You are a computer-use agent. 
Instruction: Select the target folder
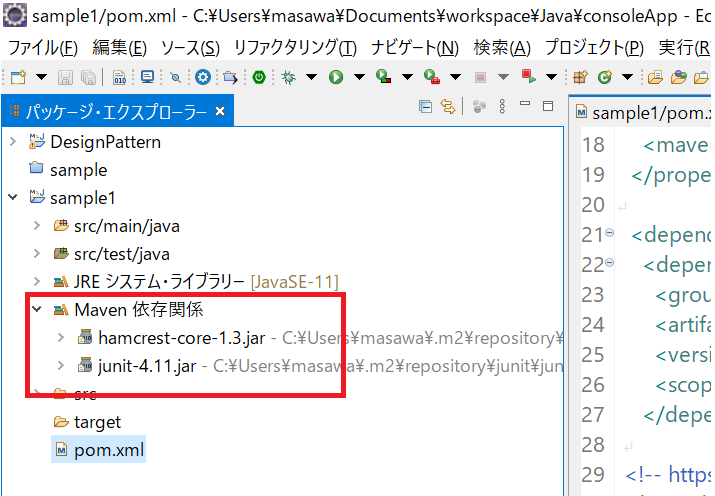98,422
